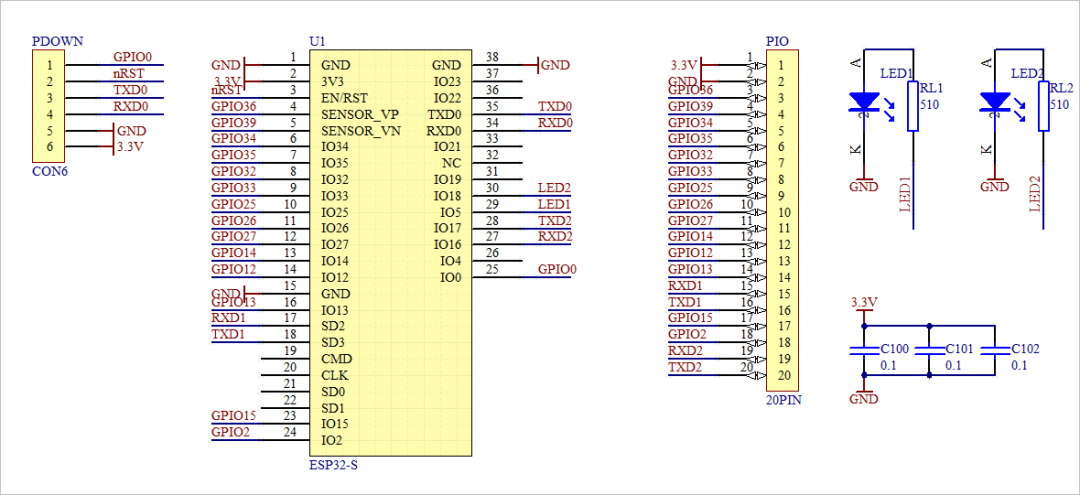Screen dimensions: 1080x495
Task: Click the TXD0 net label near pin 35
Action: [x=554, y=107]
